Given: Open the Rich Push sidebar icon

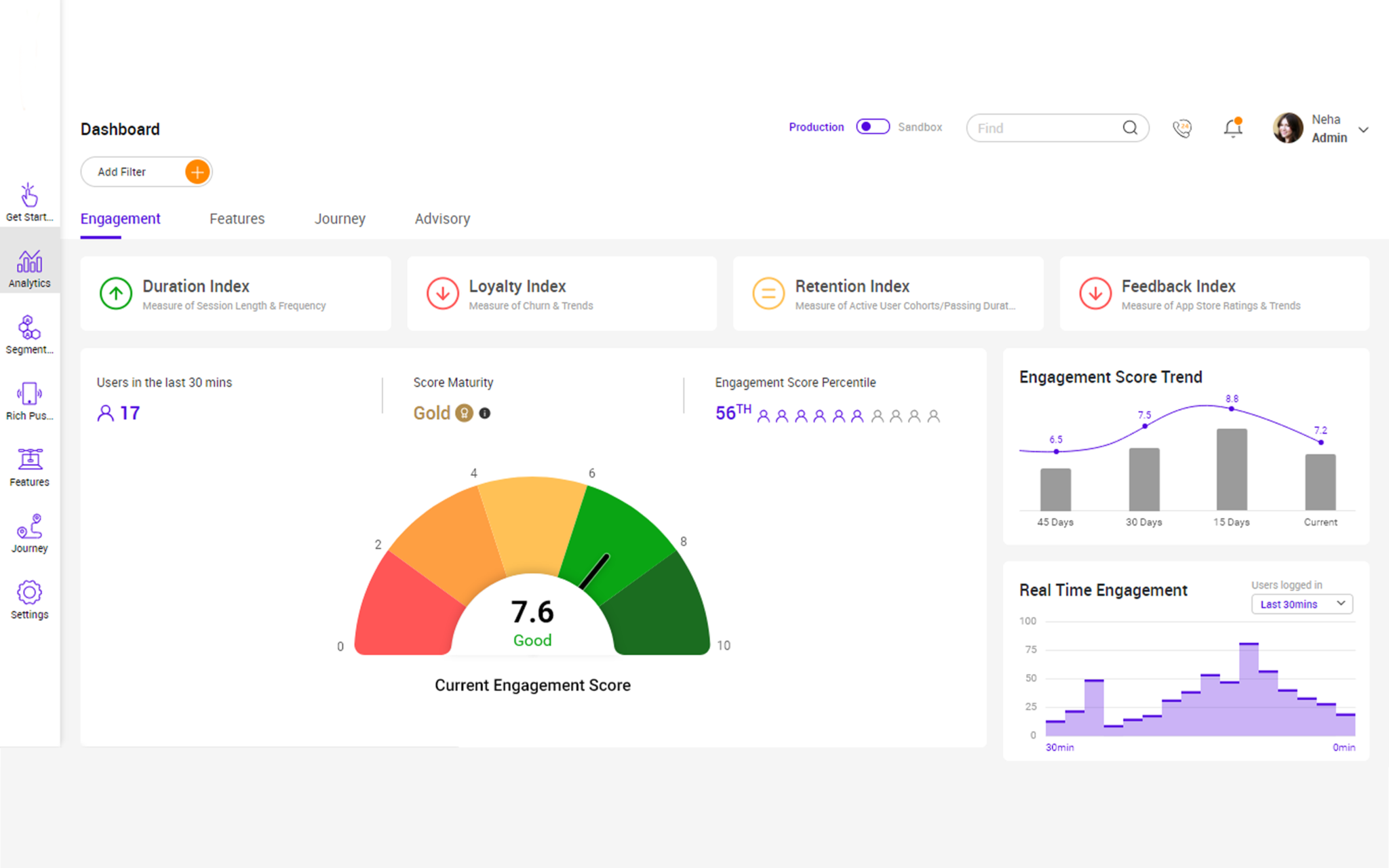Looking at the screenshot, I should pyautogui.click(x=29, y=401).
